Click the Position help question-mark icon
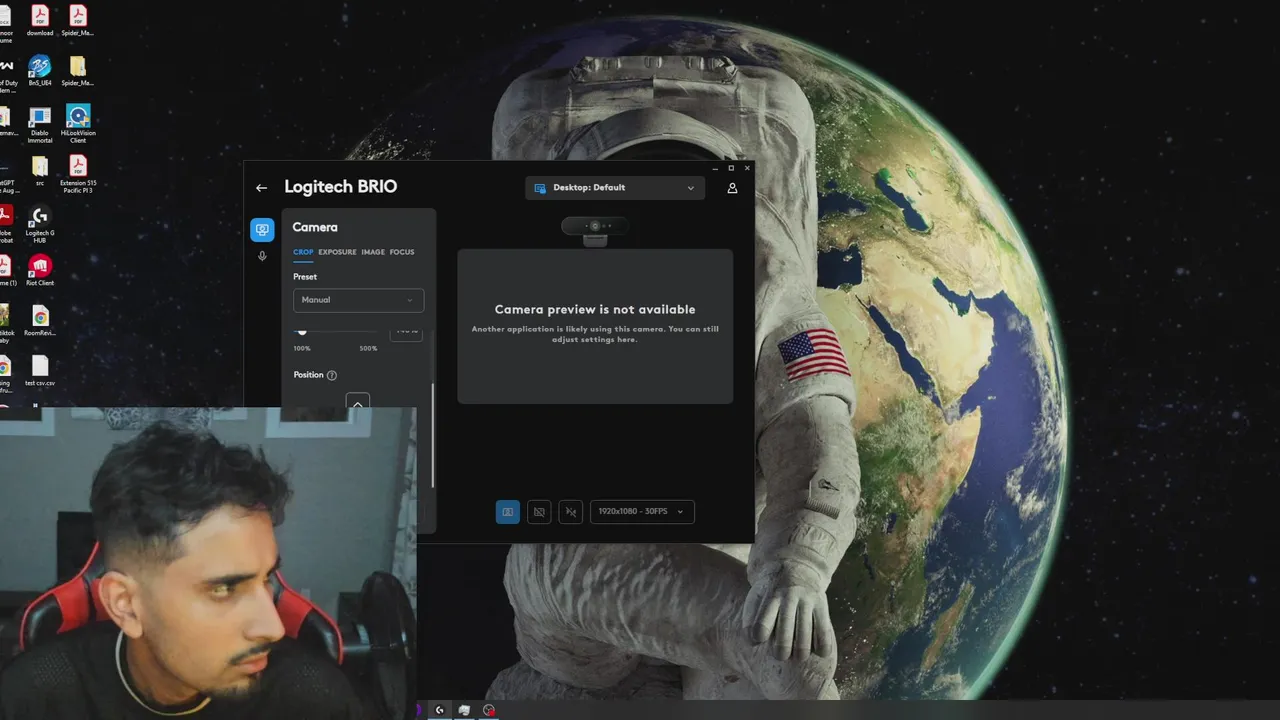Viewport: 1280px width, 720px height. tap(332, 375)
